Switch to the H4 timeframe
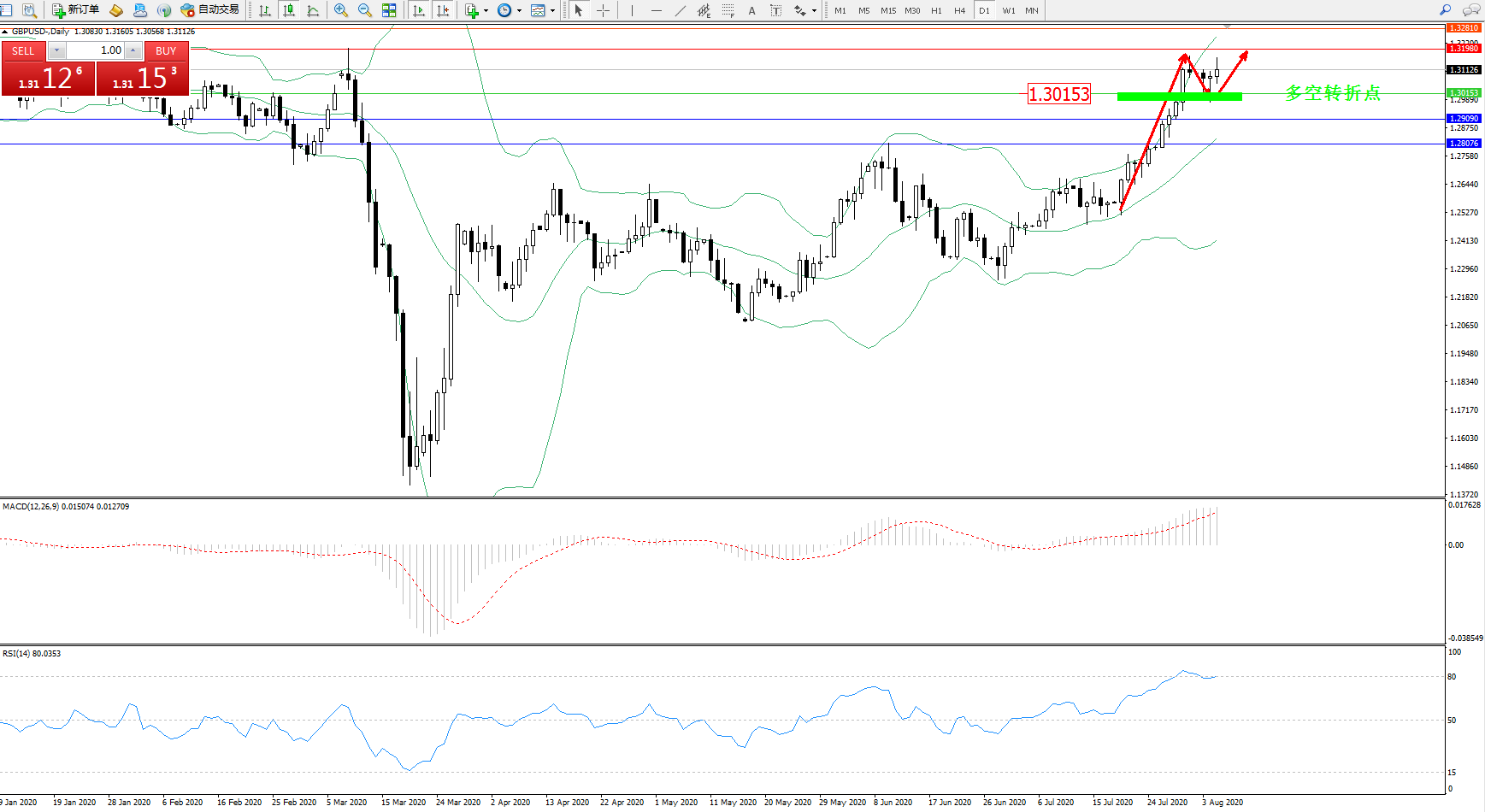 point(959,10)
